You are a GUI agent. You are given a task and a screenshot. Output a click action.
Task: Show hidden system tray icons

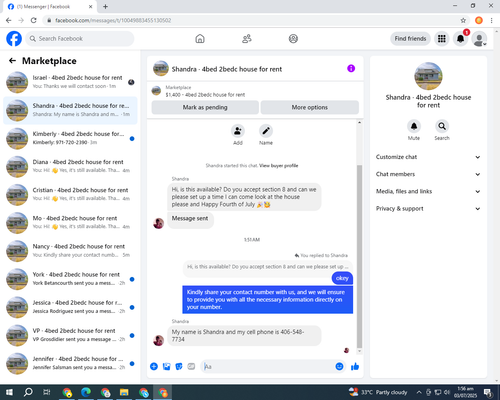(419, 392)
